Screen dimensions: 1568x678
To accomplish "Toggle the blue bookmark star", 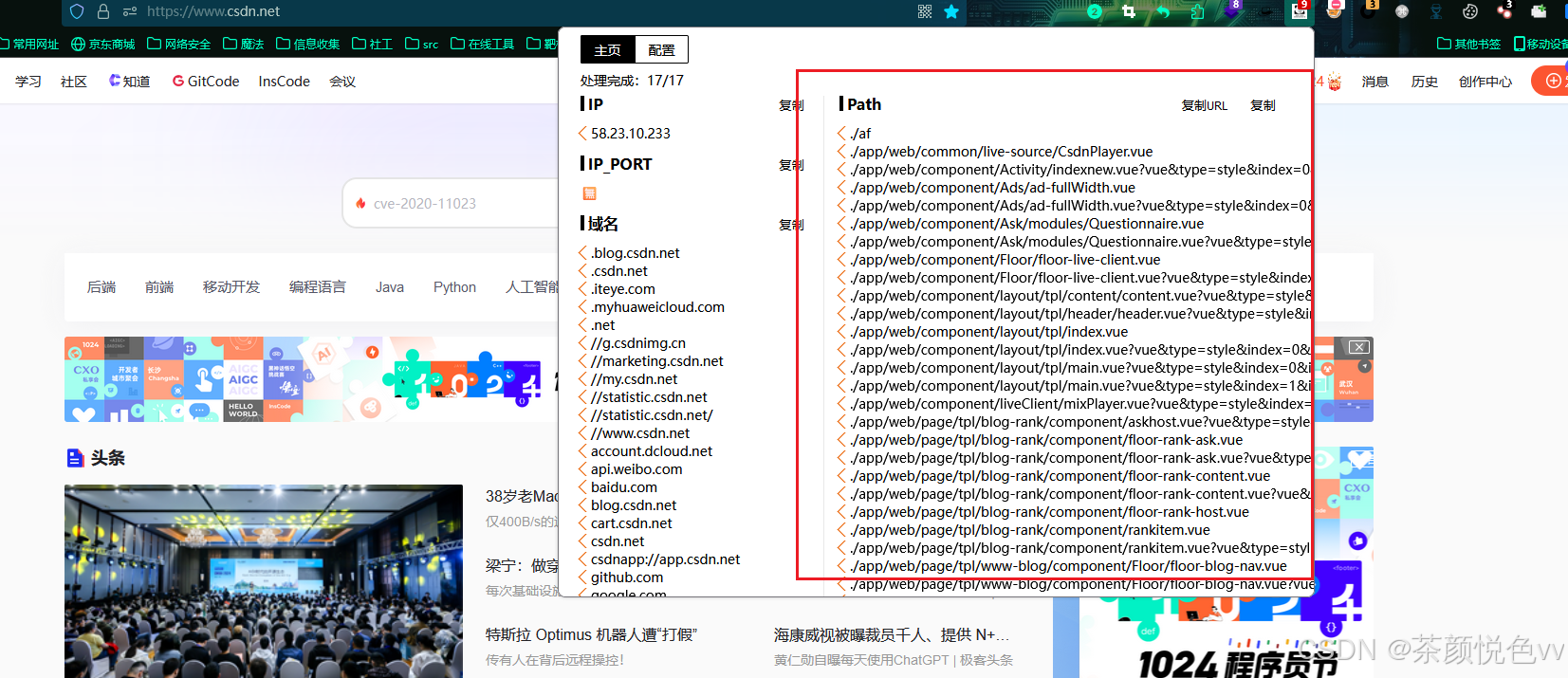I will pos(951,11).
